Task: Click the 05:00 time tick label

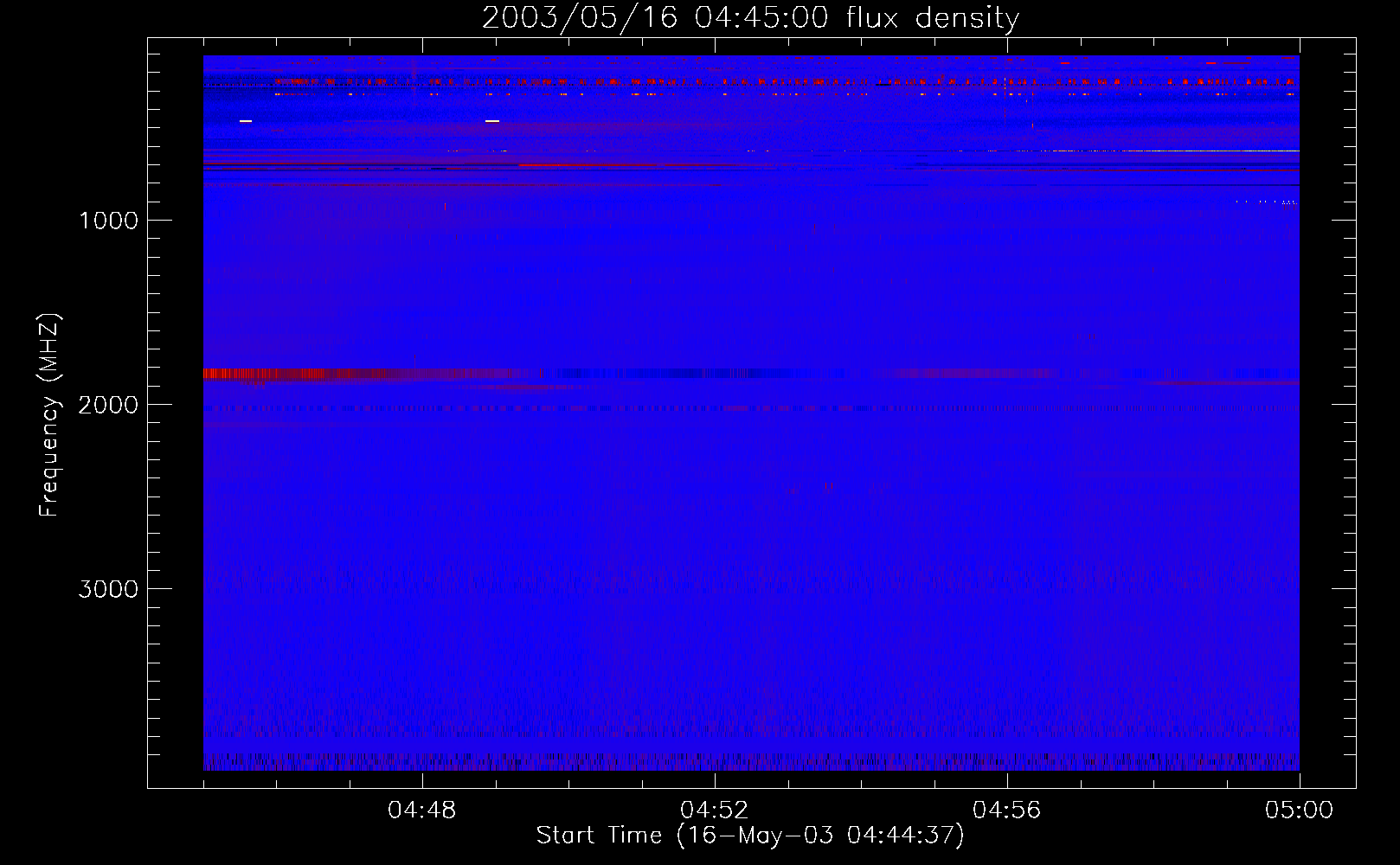Action: pos(1300,811)
